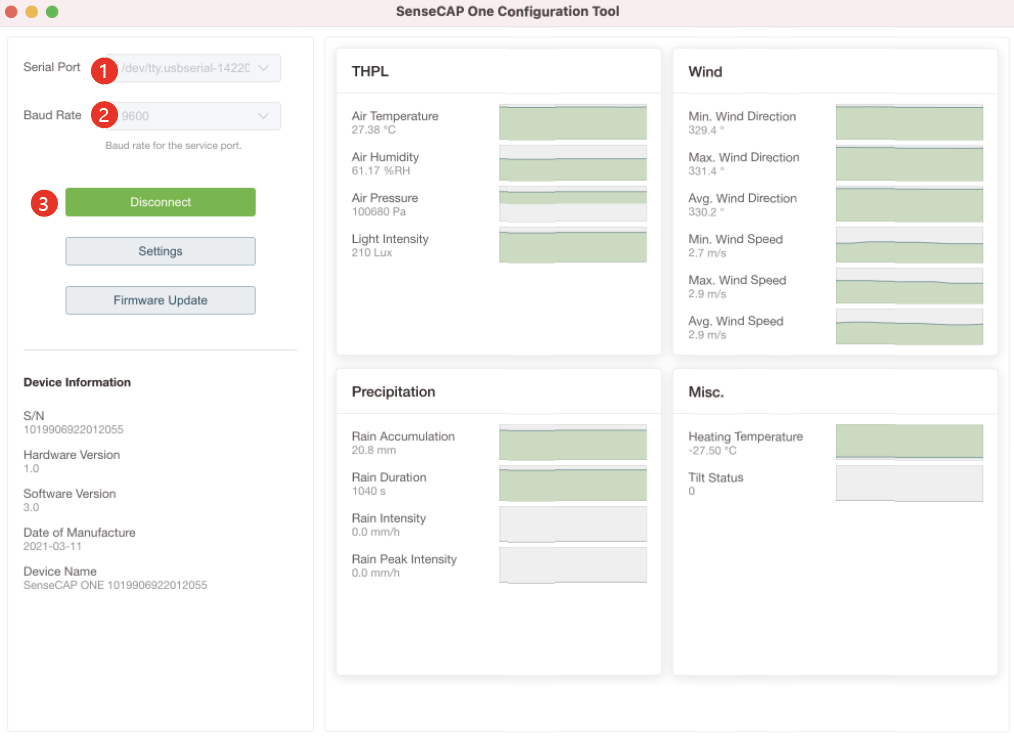Screen dimensions: 1014x738
Task: Expand the Baud Rate dropdown
Action: coord(196,116)
